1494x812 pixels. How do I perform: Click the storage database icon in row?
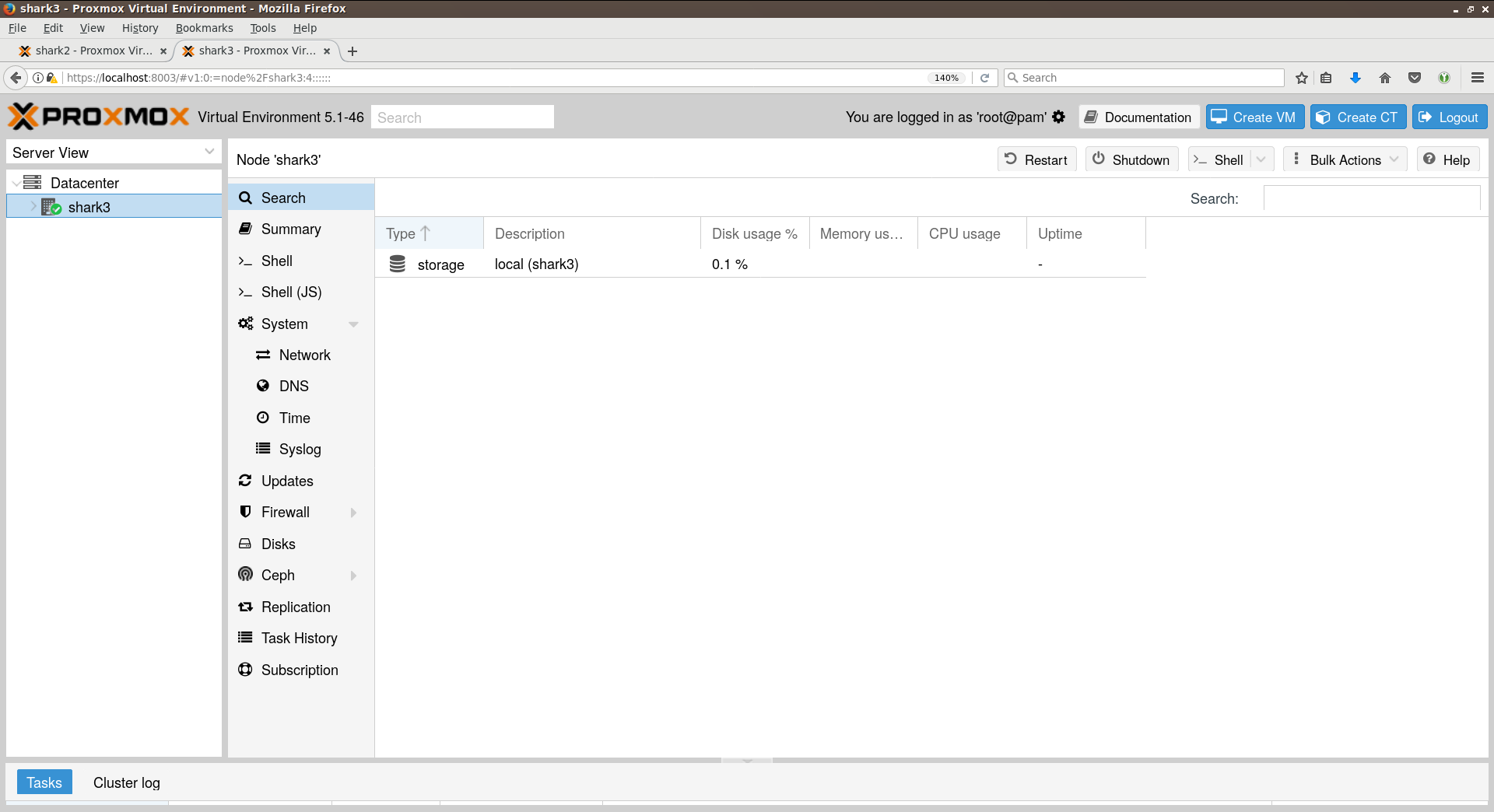[398, 264]
